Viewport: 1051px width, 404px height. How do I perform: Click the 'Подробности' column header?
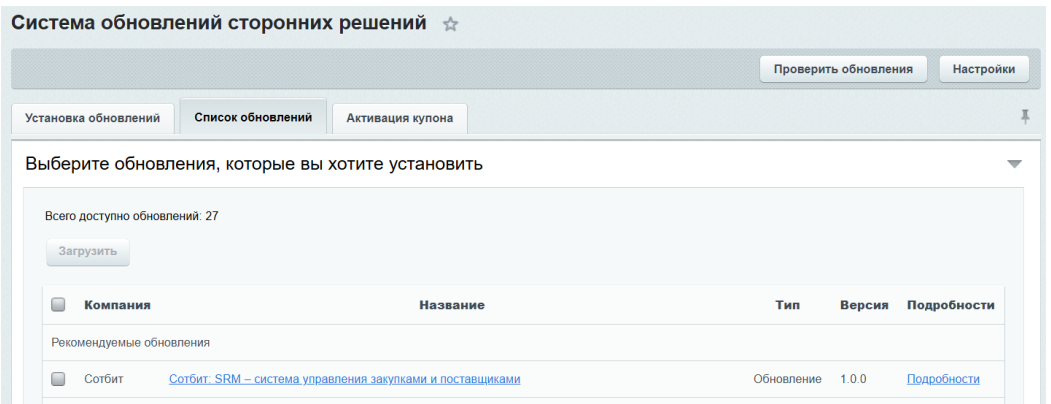[950, 306]
